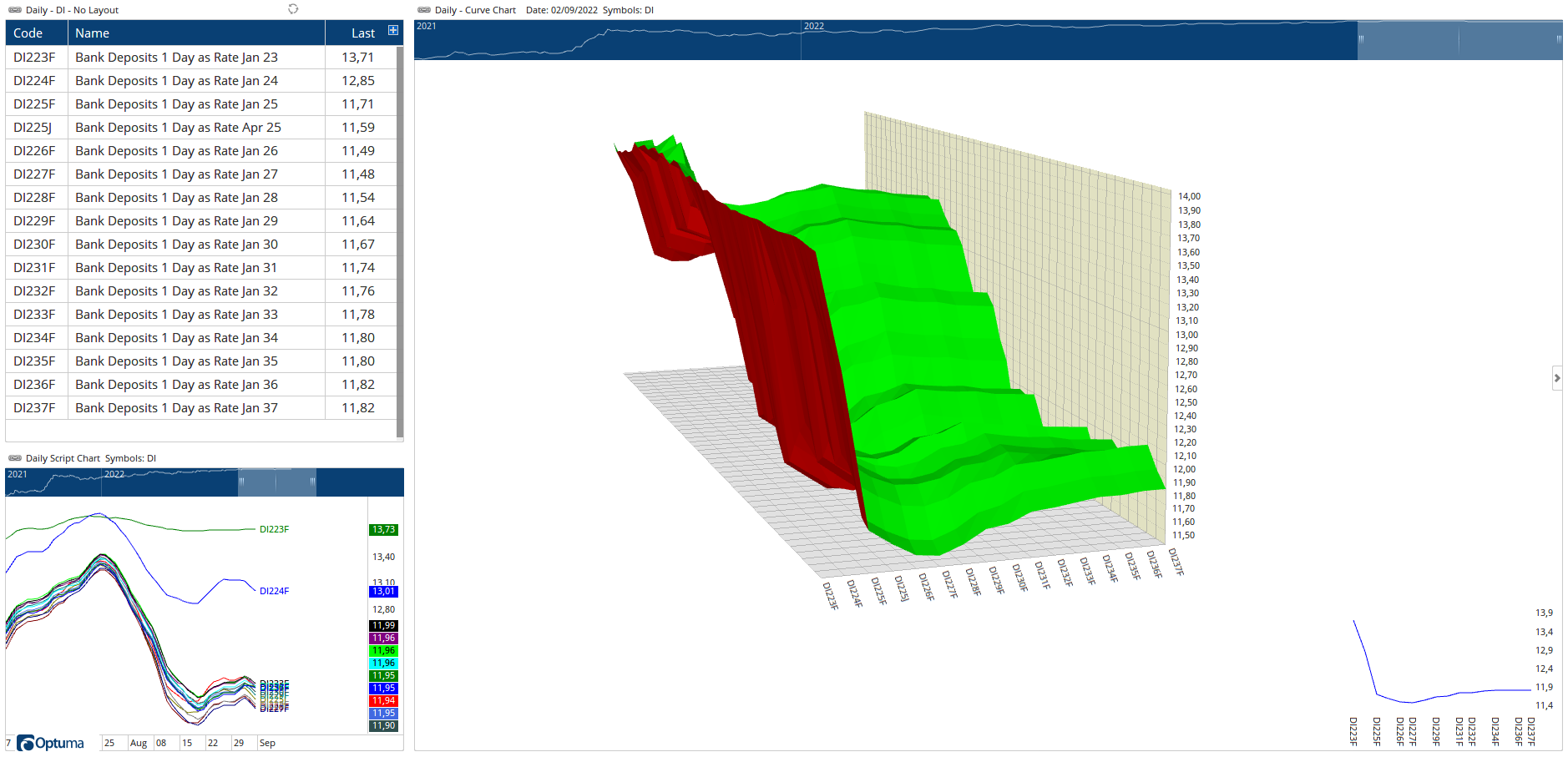The image size is (1568, 757).
Task: Select the DI237F row in the watchlist
Action: (34, 408)
